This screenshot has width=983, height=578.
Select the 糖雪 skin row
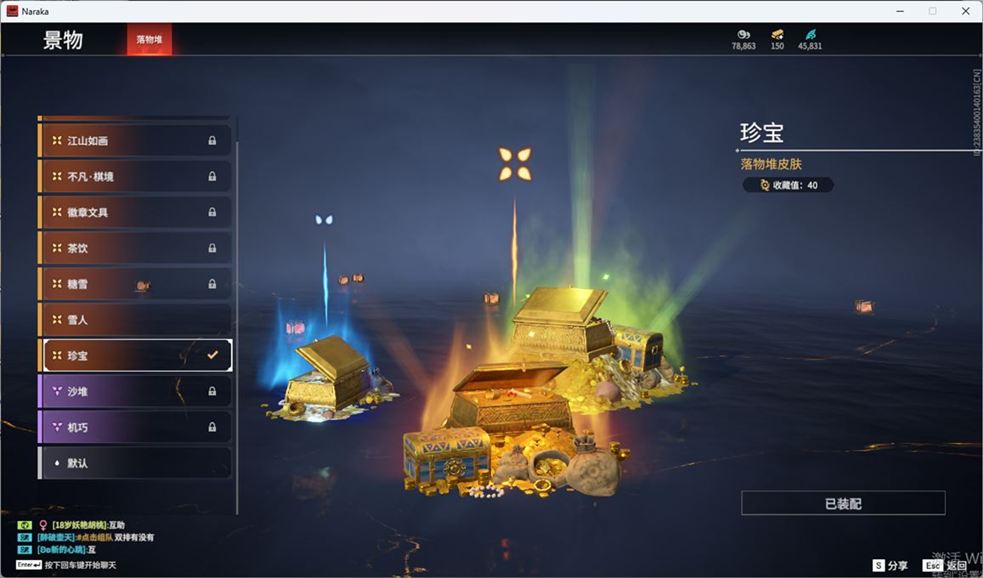135,284
